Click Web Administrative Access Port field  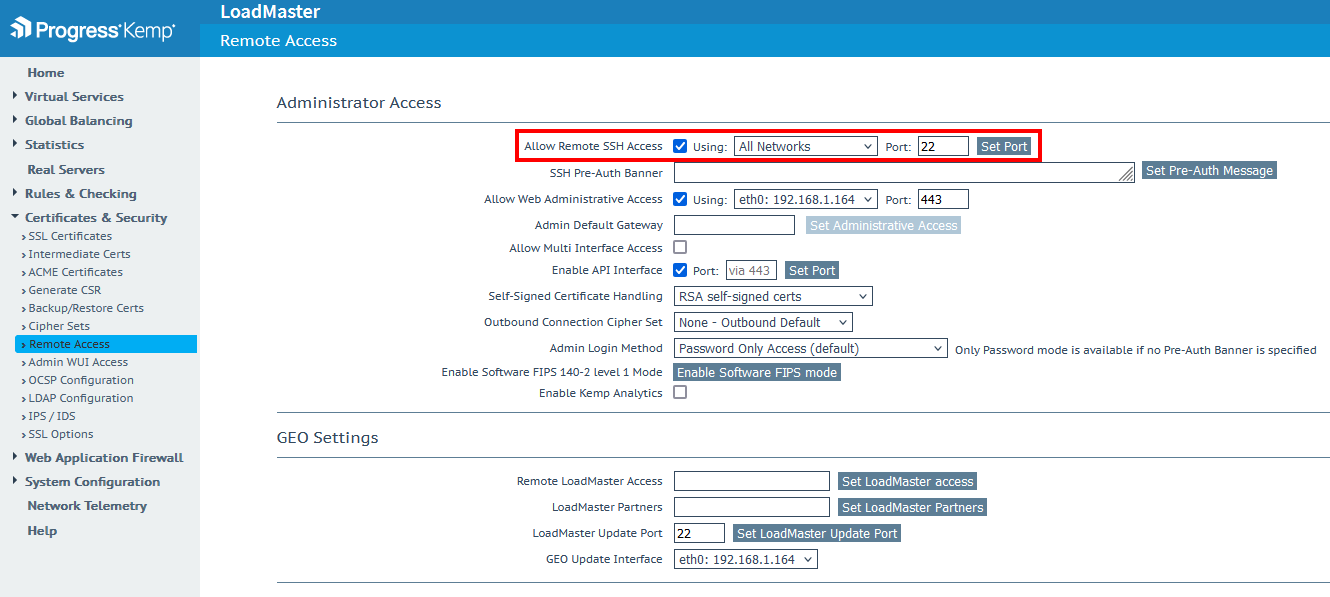click(943, 199)
